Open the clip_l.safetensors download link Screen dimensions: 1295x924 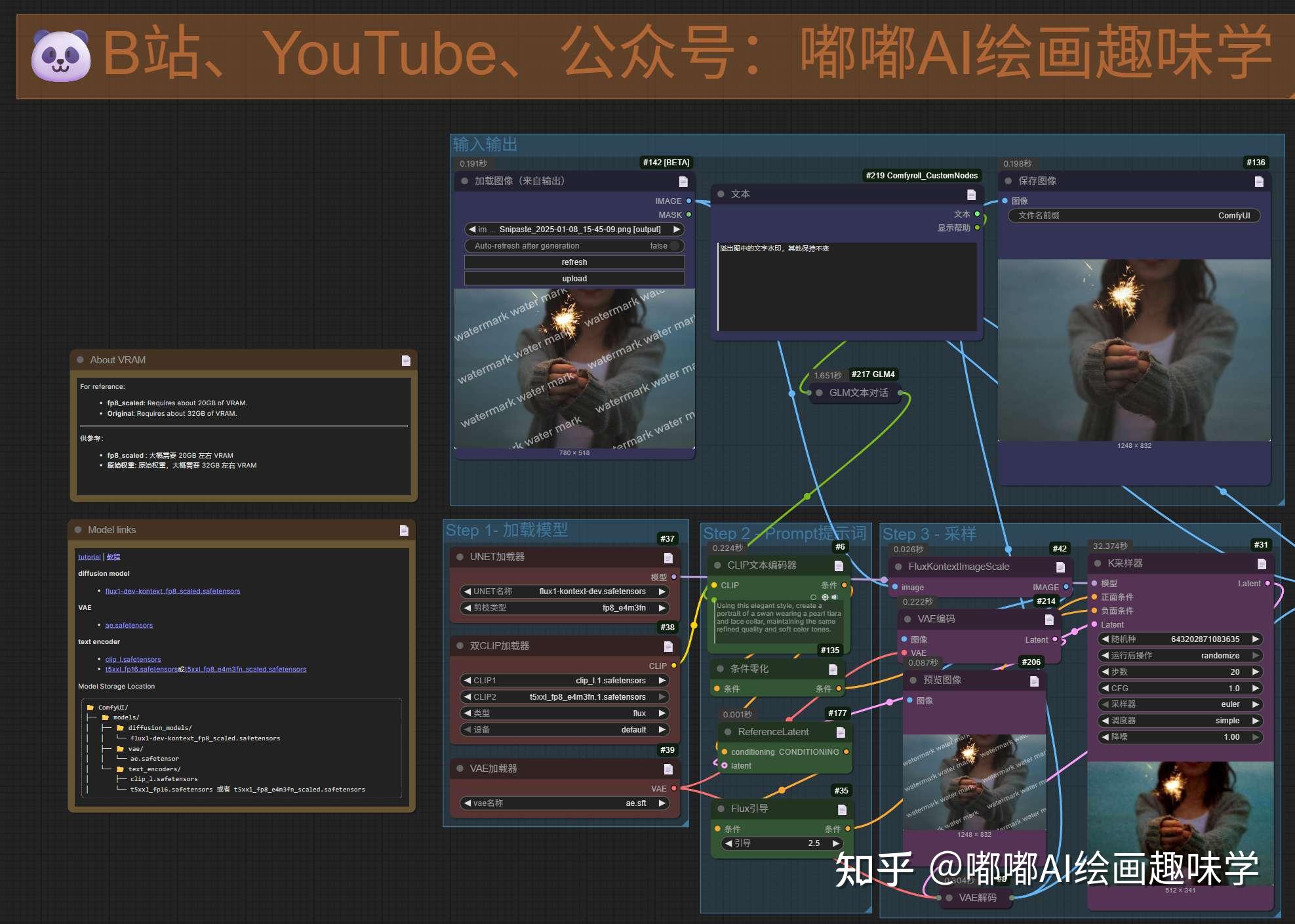pos(133,658)
